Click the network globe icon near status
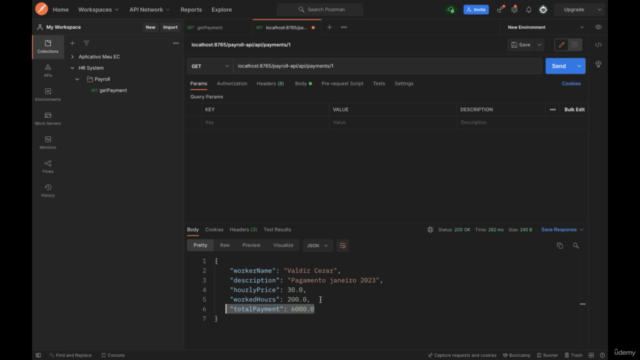The image size is (640, 360). [x=430, y=230]
